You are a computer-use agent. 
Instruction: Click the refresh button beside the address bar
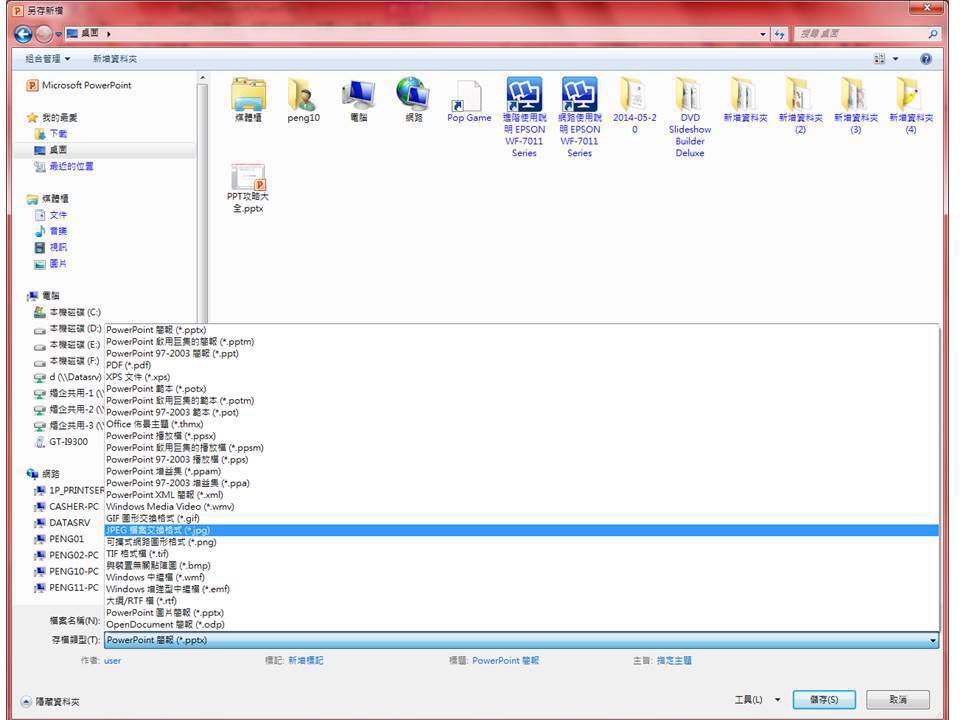(779, 34)
